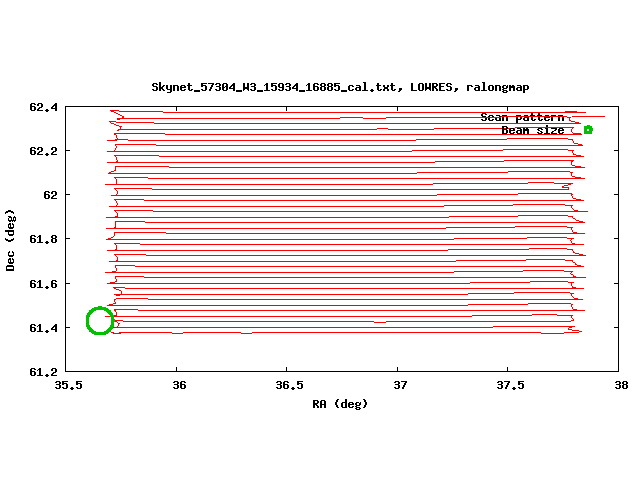This screenshot has height=480, width=640.
Task: Click the 62 Dec tick label
Action: click(x=51, y=195)
